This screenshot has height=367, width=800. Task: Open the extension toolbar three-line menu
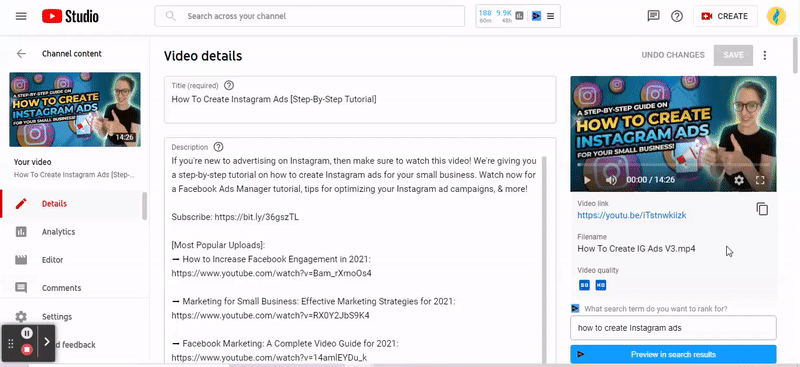tap(551, 16)
